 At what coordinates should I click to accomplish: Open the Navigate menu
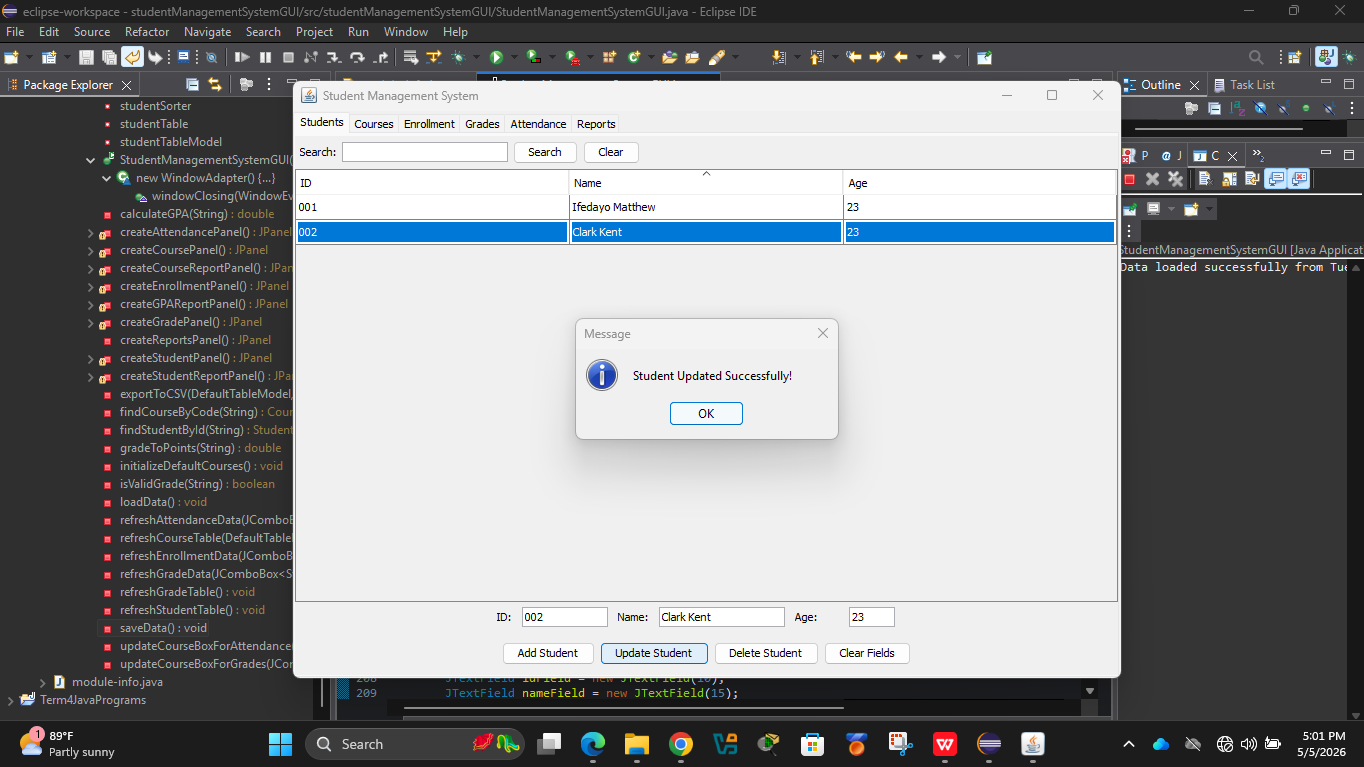pos(207,32)
